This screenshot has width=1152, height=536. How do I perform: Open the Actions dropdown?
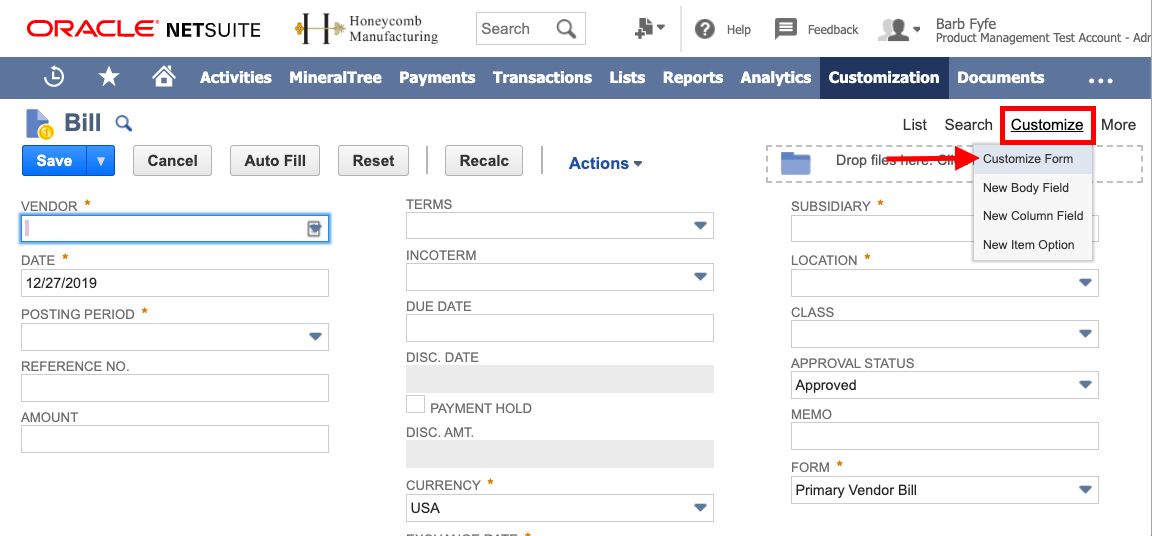(605, 164)
